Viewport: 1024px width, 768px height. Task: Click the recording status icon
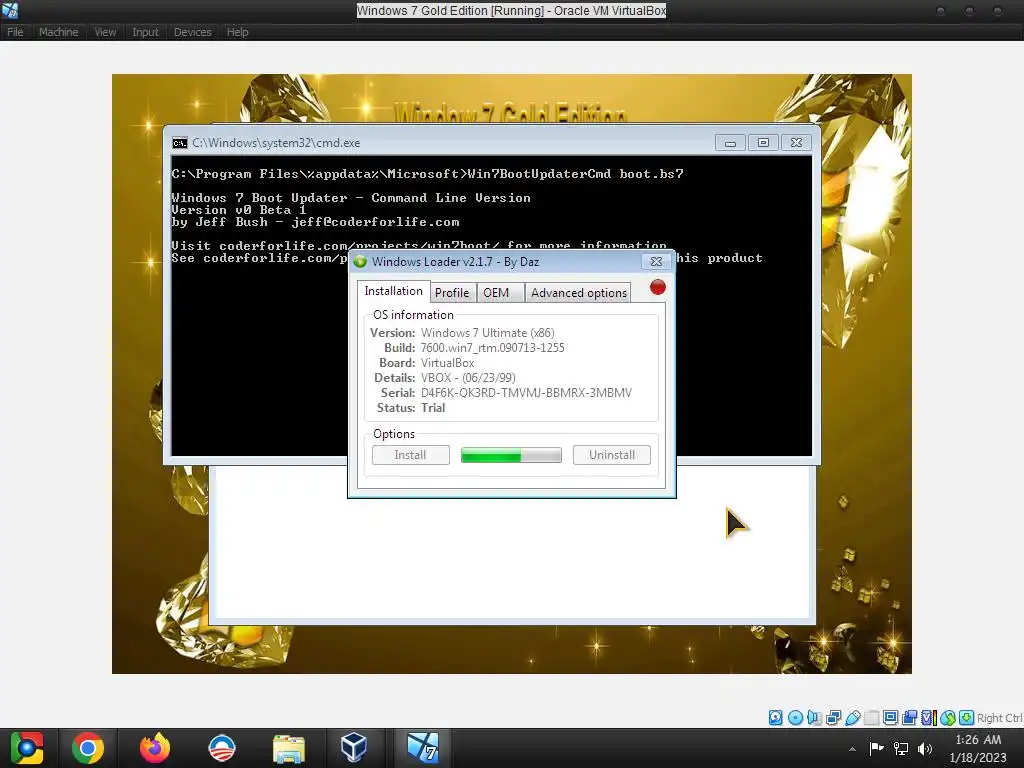pos(909,718)
